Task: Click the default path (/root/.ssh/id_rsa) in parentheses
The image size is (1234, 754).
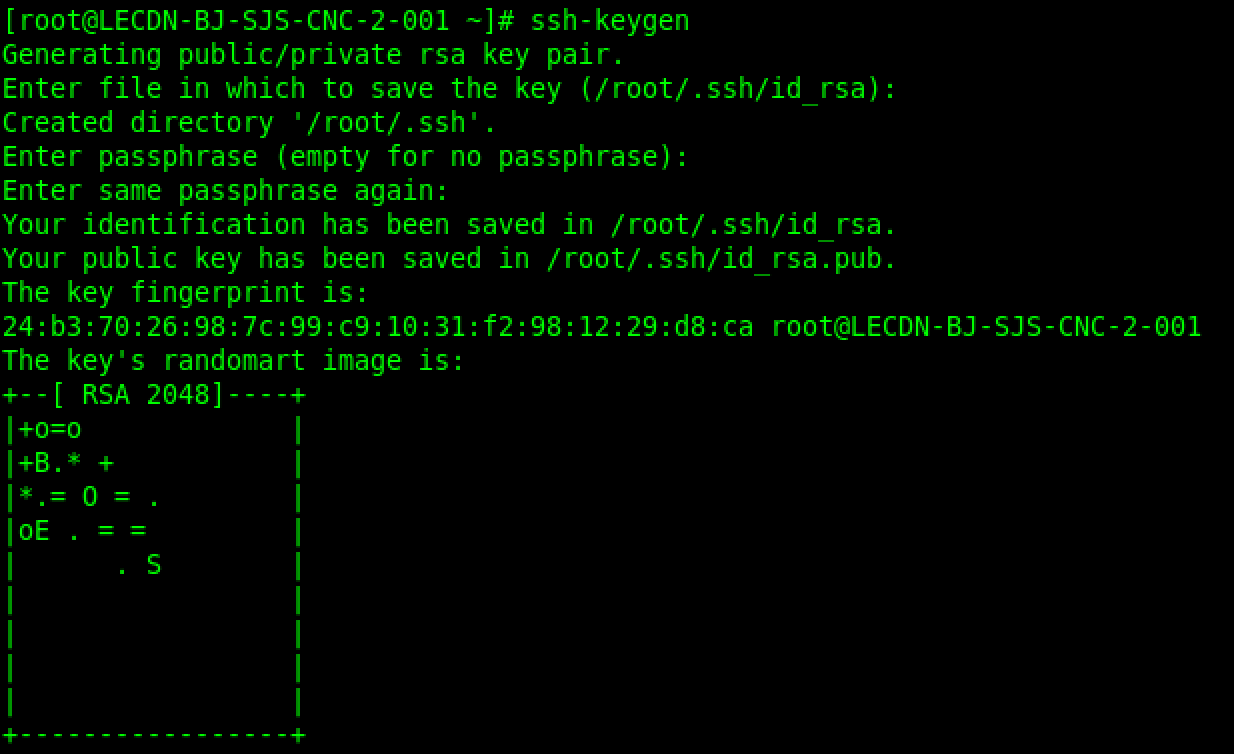Action: pos(730,88)
